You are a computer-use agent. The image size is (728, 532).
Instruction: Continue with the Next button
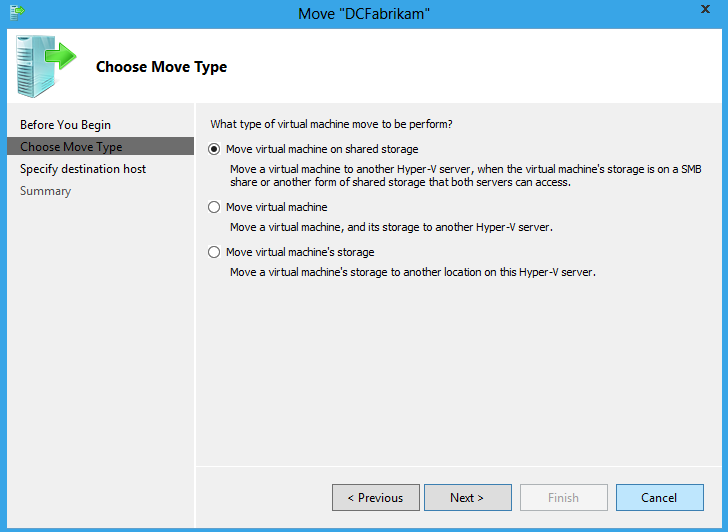(468, 498)
